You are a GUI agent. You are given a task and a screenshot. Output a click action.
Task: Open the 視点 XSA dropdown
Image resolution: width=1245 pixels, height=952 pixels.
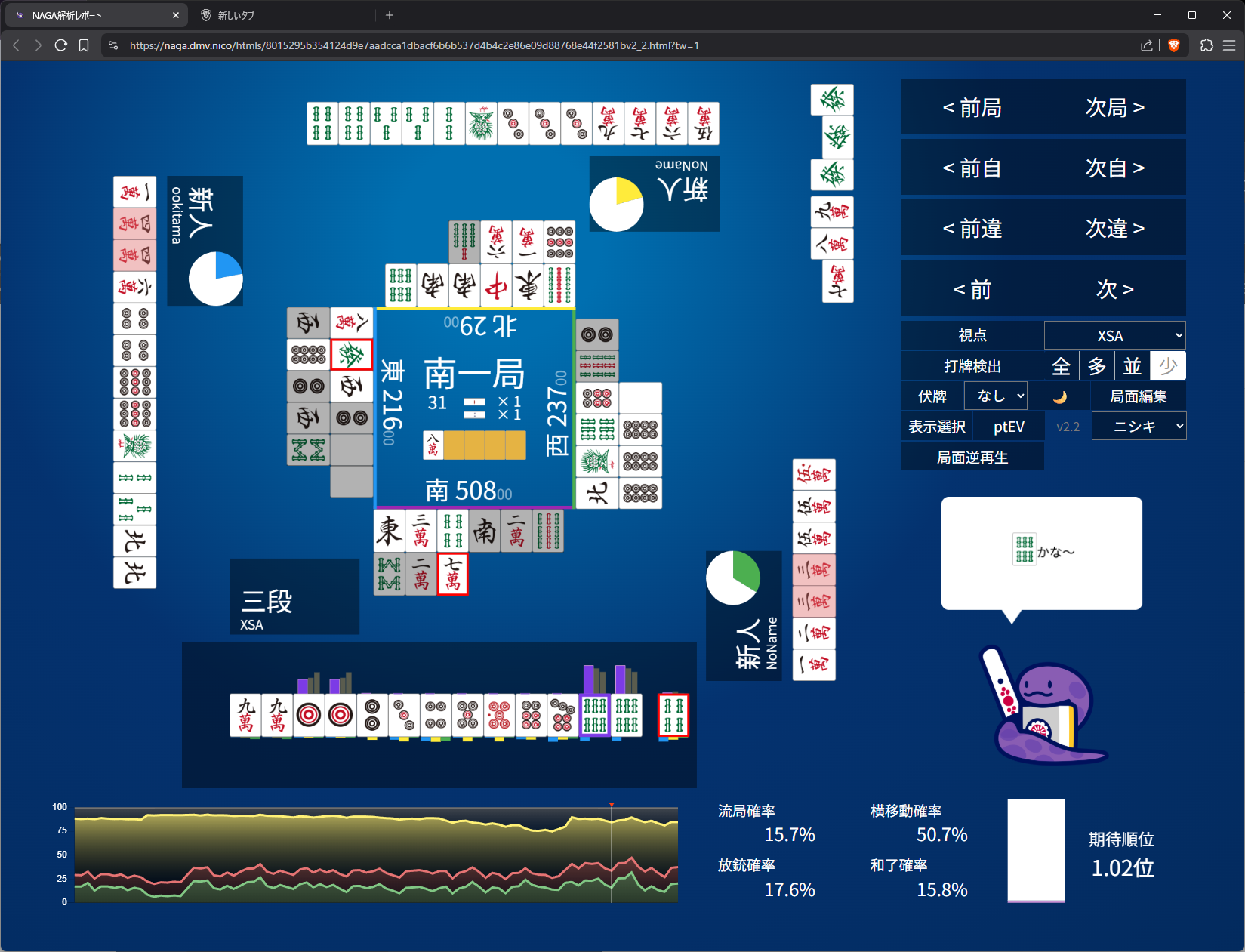pos(1114,336)
